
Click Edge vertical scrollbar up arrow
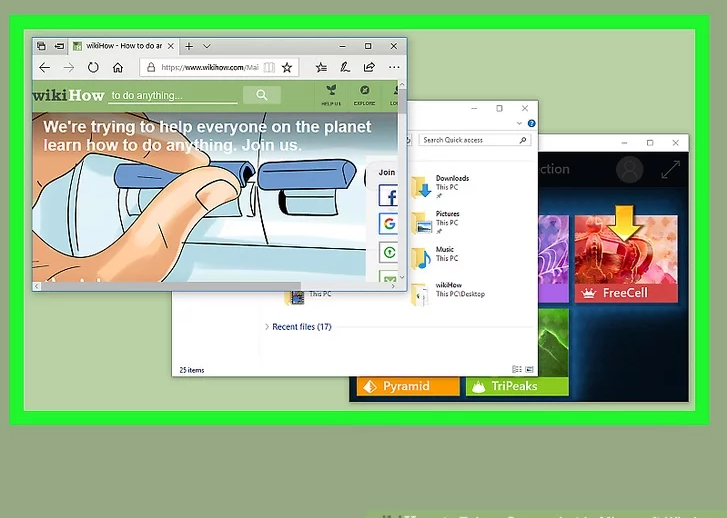coord(402,85)
